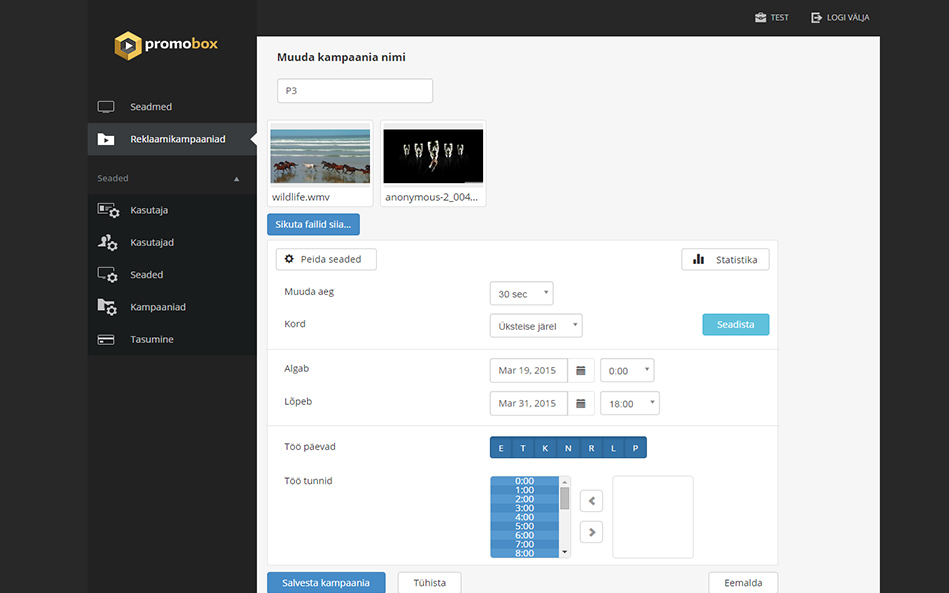
Task: Open the Üksteise järel order dropdown
Action: click(x=536, y=325)
